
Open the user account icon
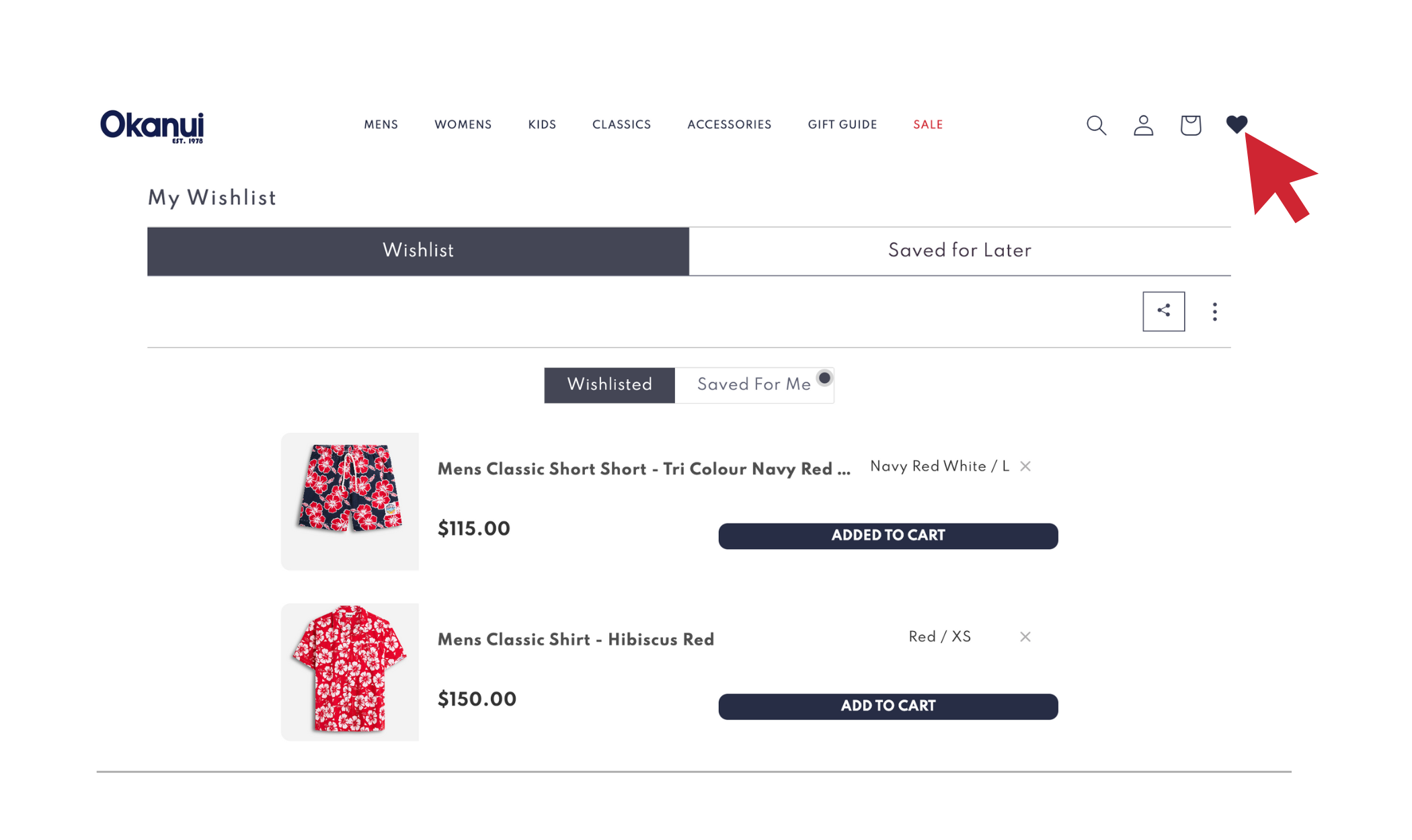(1143, 125)
